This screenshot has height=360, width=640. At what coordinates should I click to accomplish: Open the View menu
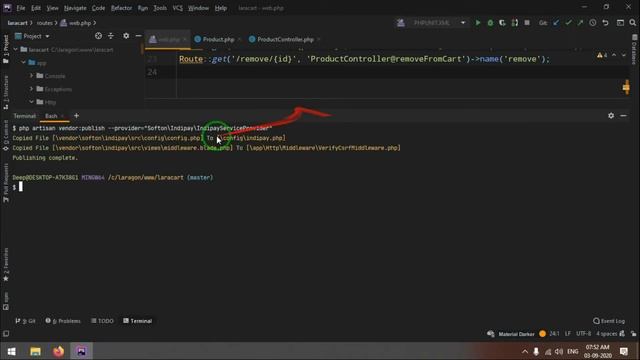[52, 8]
